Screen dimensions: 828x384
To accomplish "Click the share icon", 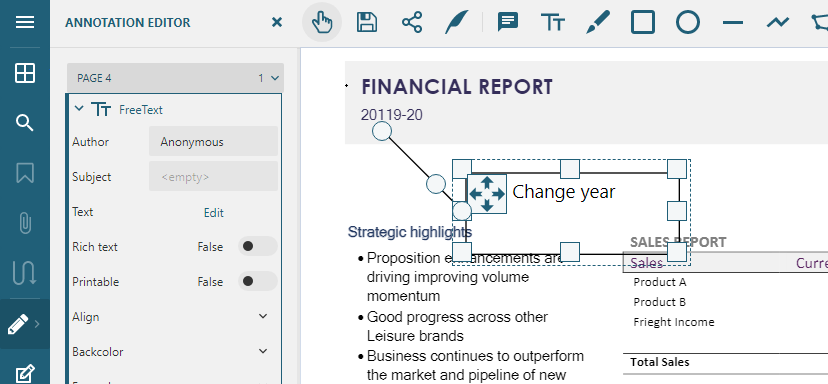I will coord(412,23).
